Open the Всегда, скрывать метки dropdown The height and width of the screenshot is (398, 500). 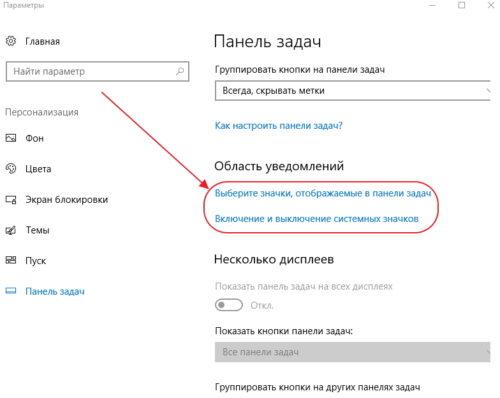tap(353, 90)
